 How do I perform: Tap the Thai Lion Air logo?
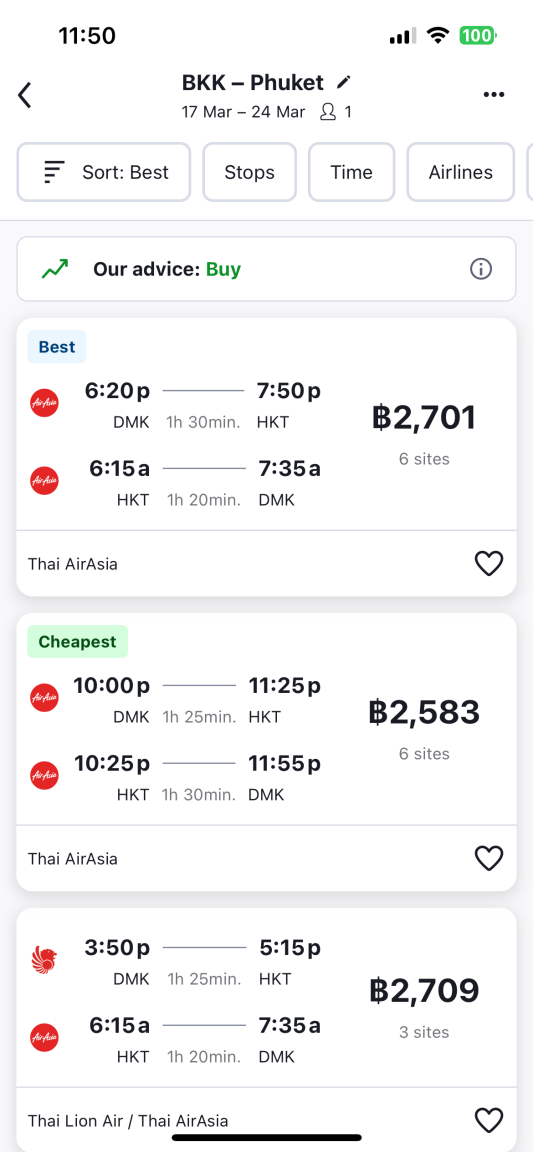tap(44, 959)
